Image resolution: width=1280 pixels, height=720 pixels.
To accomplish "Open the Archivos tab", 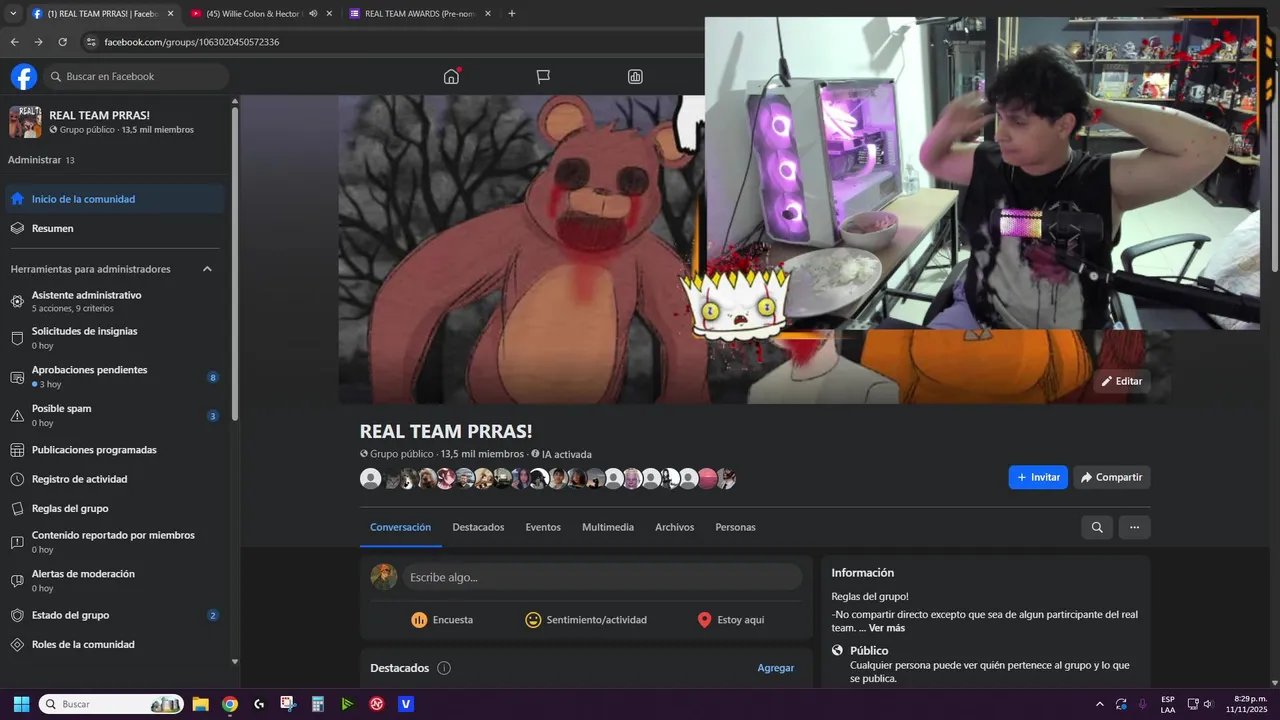I will pos(674,527).
